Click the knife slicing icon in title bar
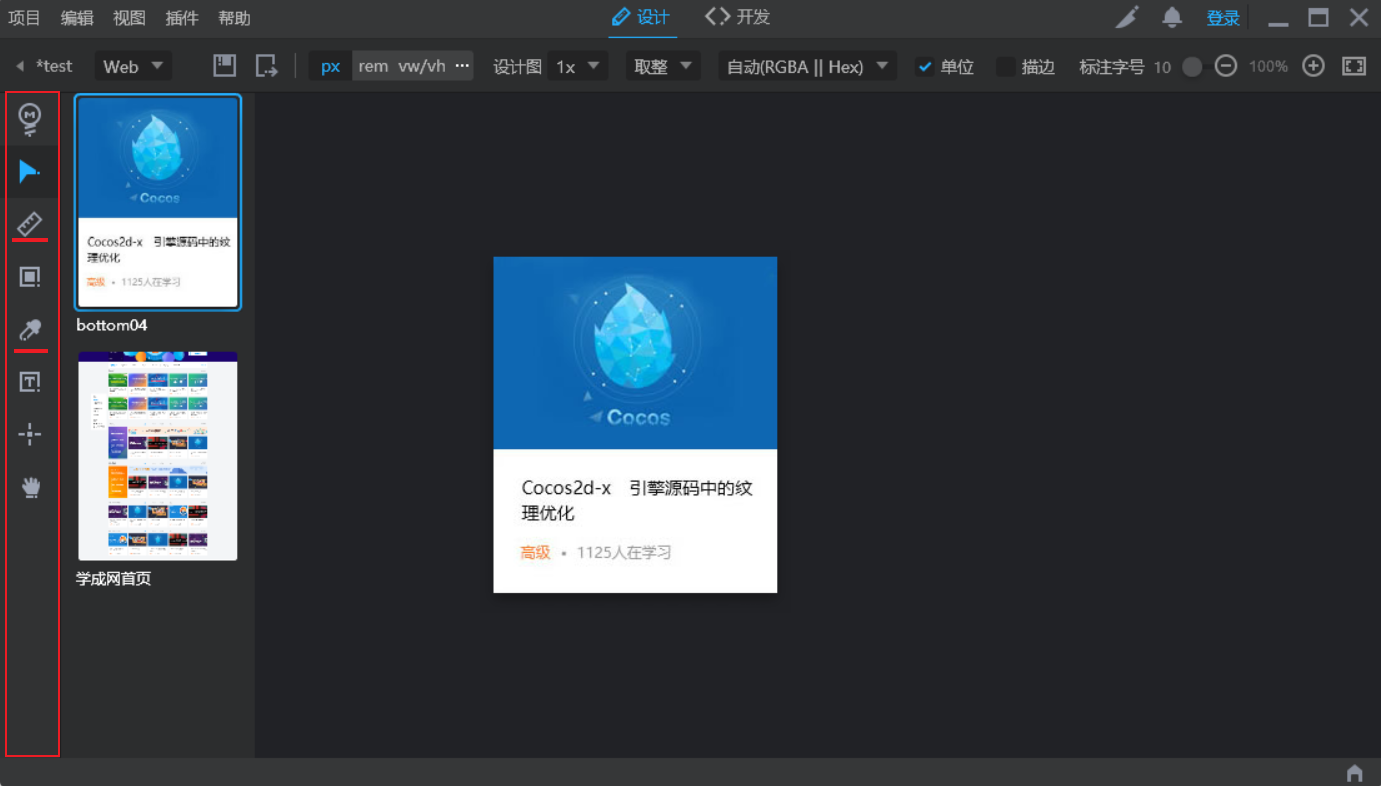This screenshot has width=1381, height=786. pyautogui.click(x=1128, y=17)
